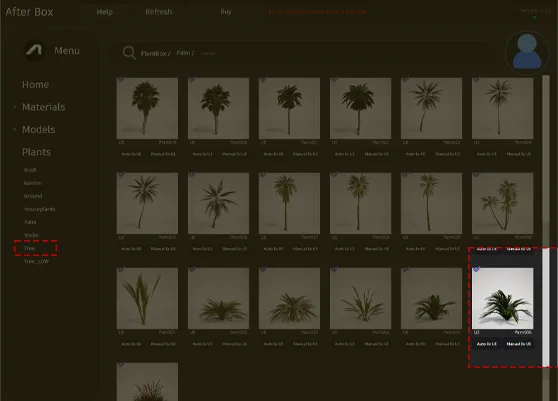Click Manual Ex UE under Palm024
This screenshot has height=401, width=558.
(x=518, y=154)
